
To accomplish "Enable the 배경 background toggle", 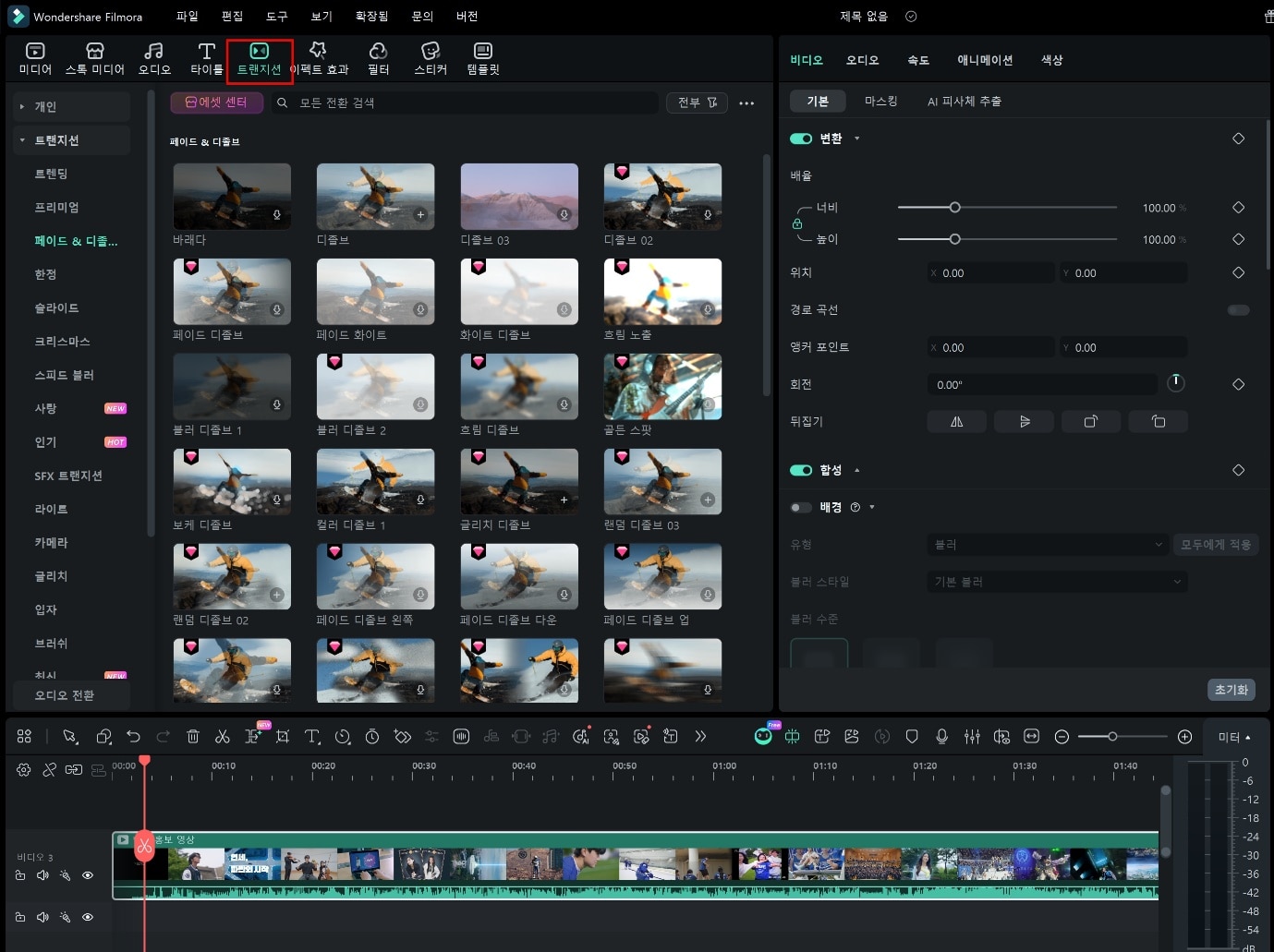I will (x=800, y=507).
